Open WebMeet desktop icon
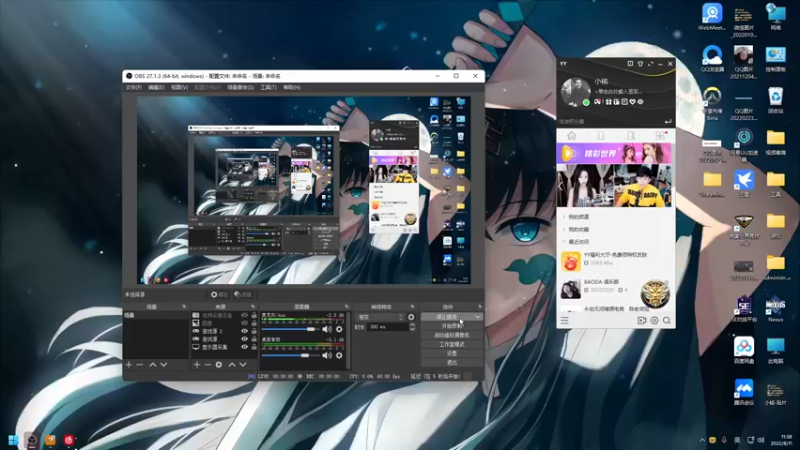 tap(712, 17)
